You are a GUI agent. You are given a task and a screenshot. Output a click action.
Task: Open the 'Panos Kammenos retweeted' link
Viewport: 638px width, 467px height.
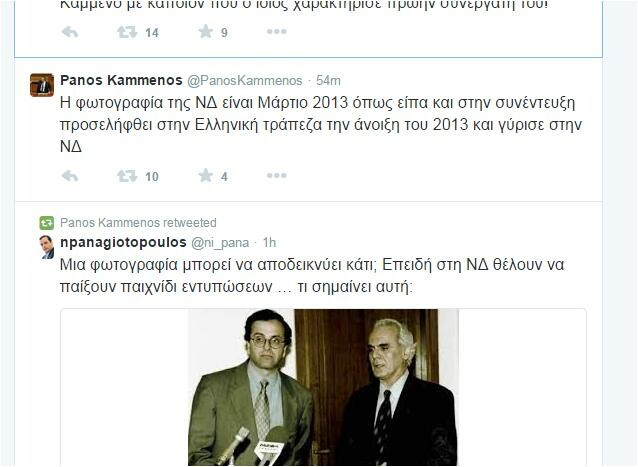[x=138, y=223]
